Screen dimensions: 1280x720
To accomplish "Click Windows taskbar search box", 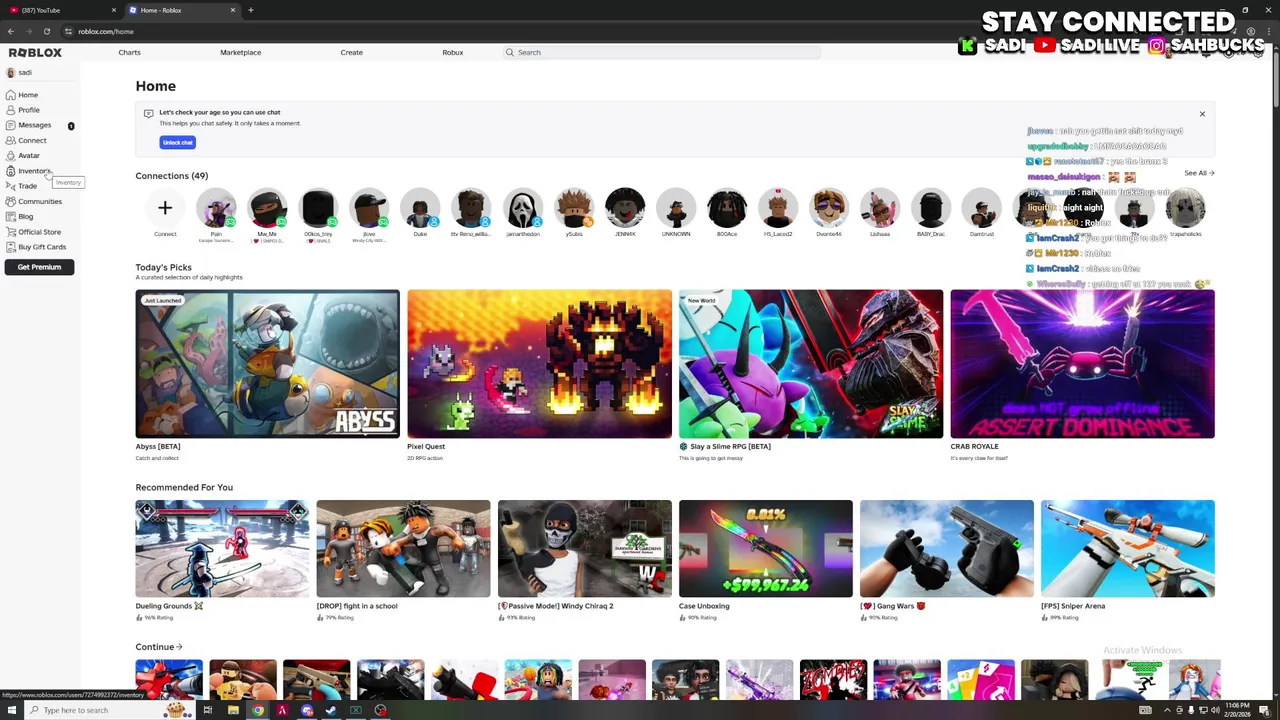I will tap(108, 710).
